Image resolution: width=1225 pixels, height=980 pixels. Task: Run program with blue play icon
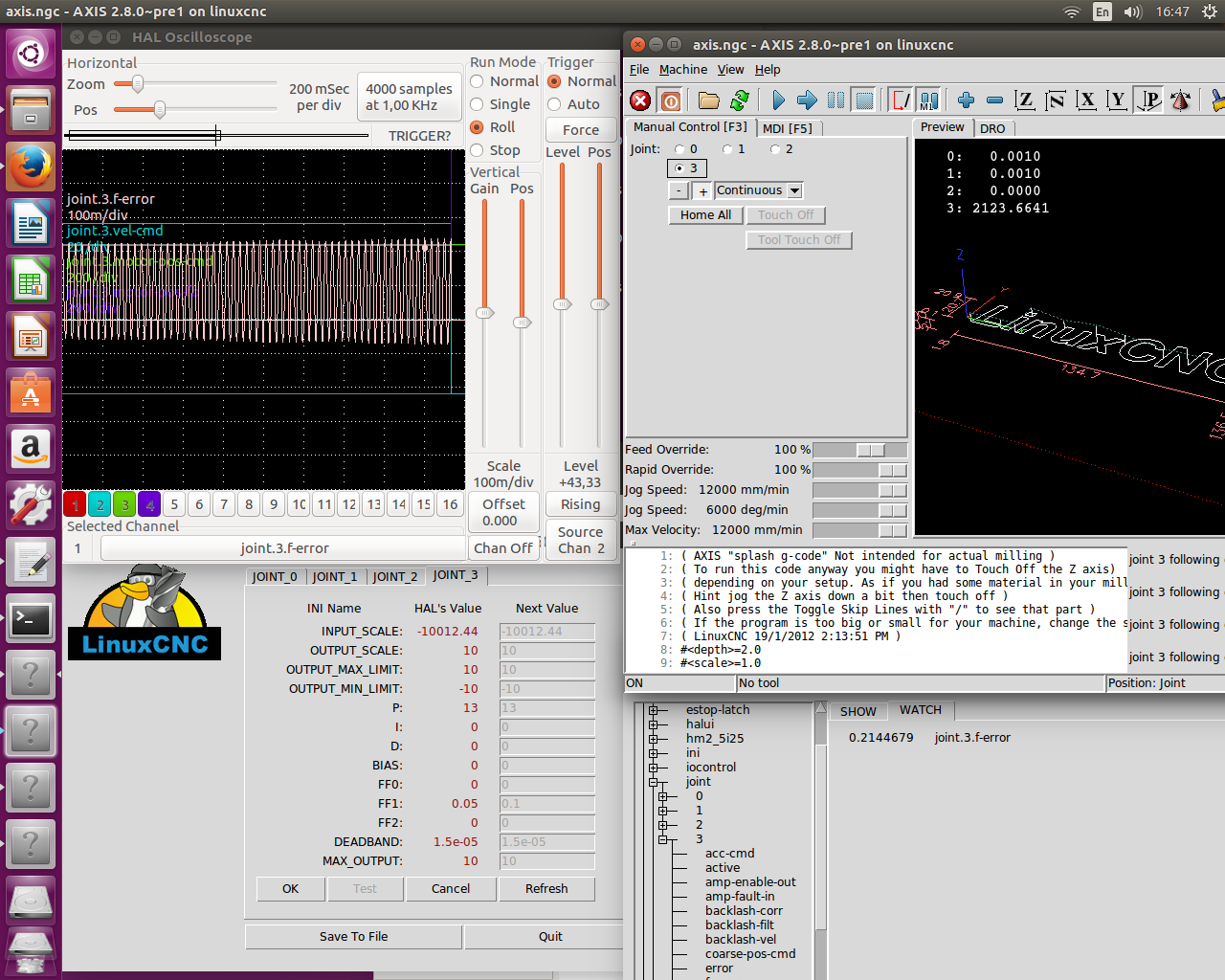click(778, 100)
